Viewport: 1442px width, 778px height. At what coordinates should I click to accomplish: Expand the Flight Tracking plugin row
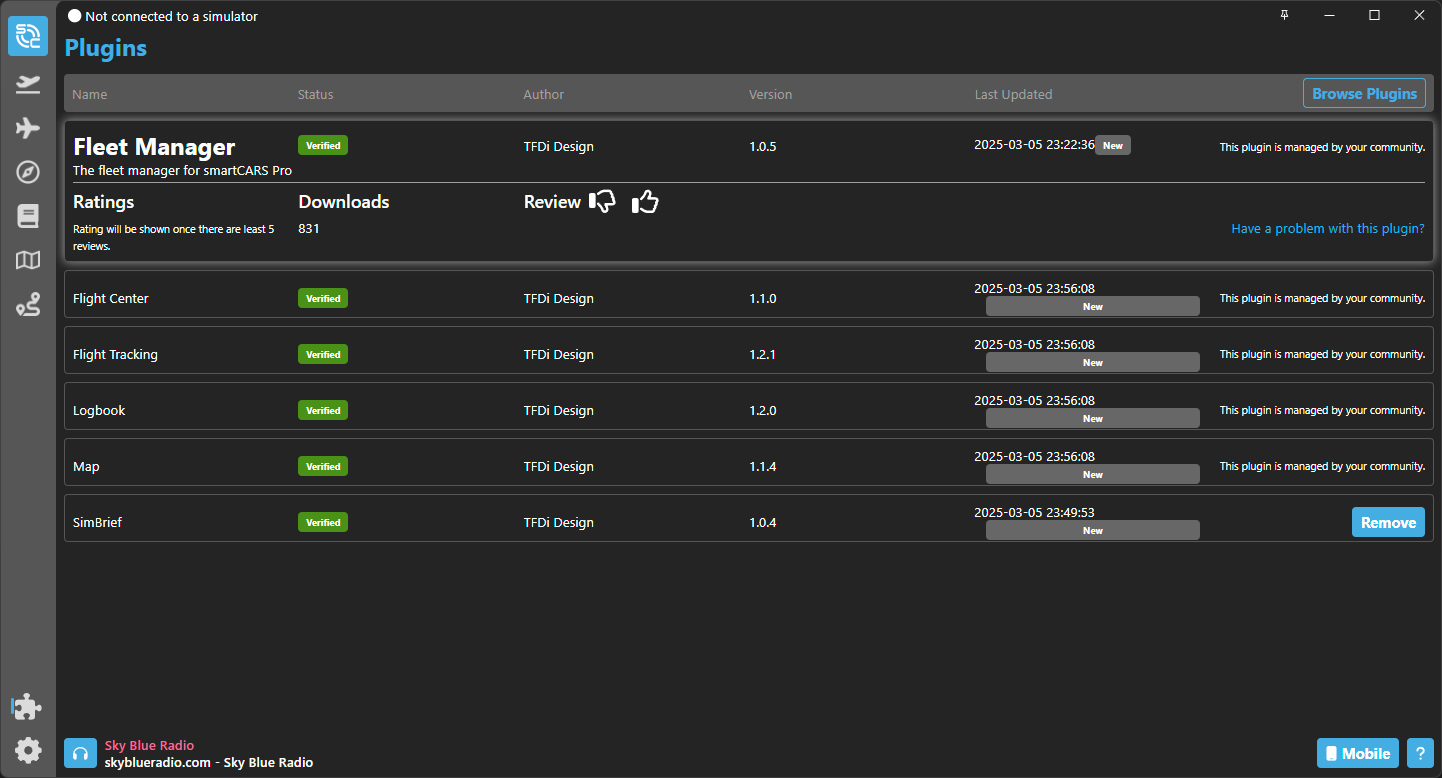click(749, 350)
